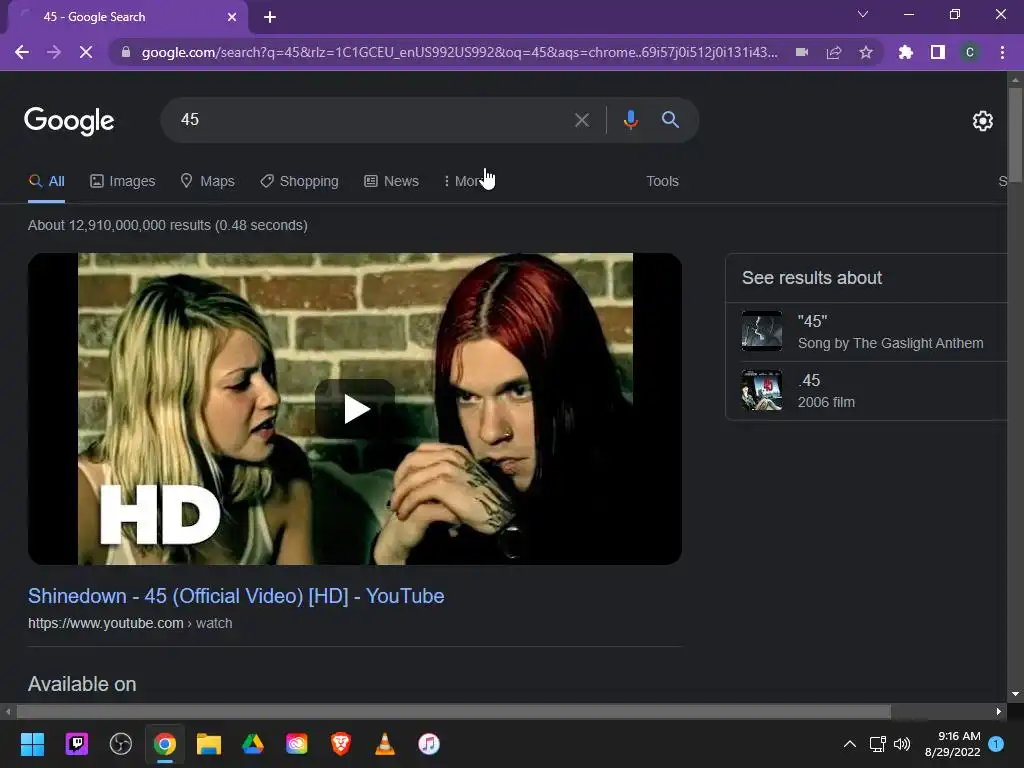Click The Gaslight Anthem song thumbnail
The image size is (1024, 768).
click(761, 331)
